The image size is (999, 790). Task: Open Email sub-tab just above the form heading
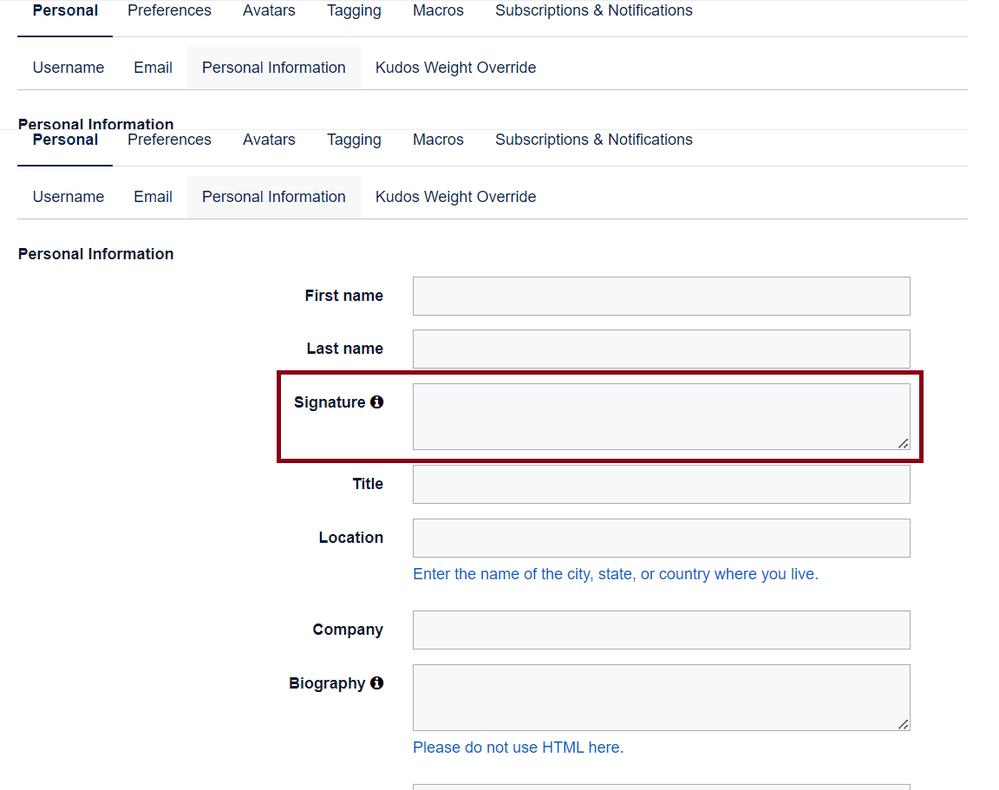pyautogui.click(x=153, y=197)
